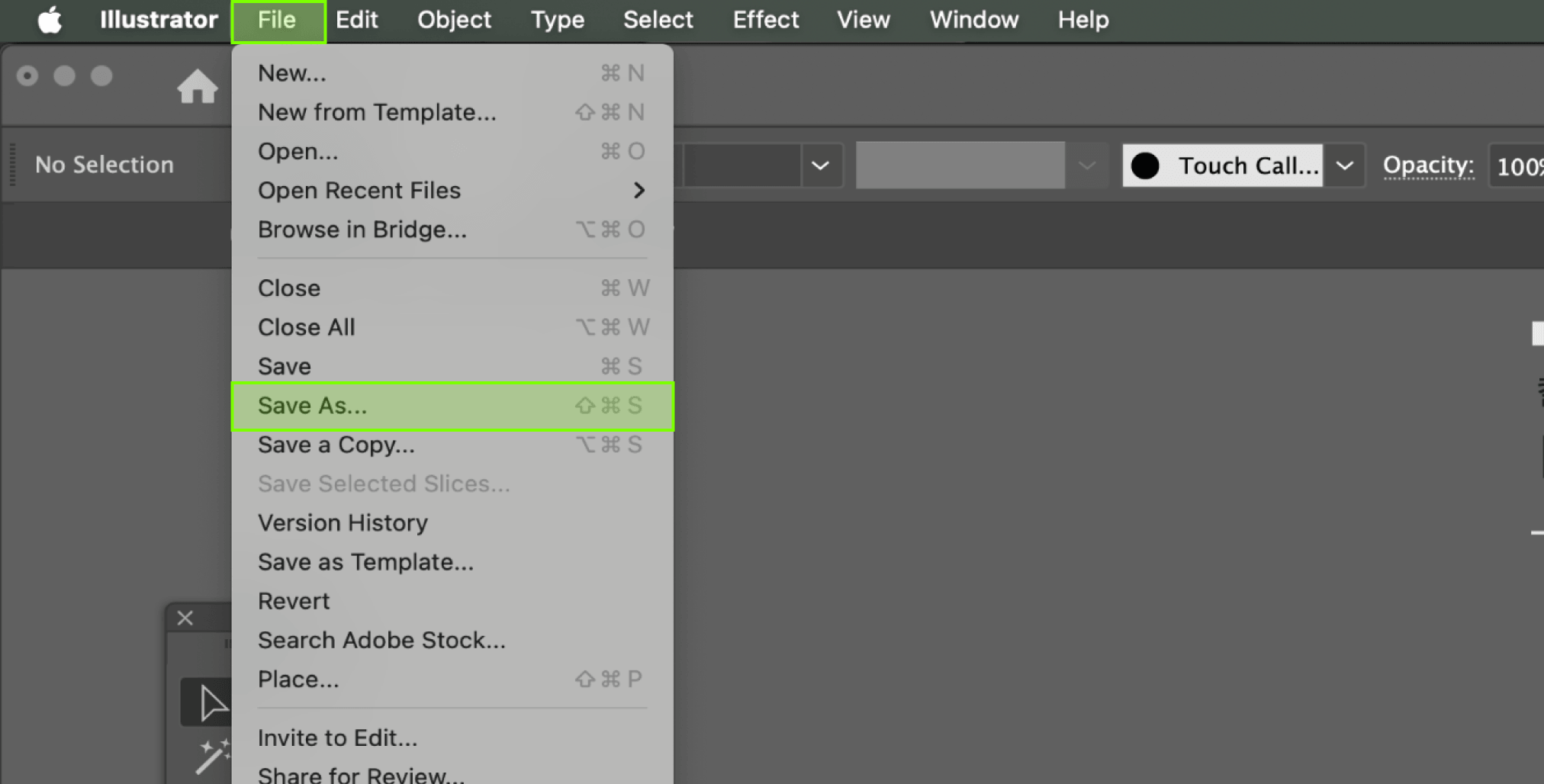Click the Opacity value field
This screenshot has width=1544, height=784.
pyautogui.click(x=1517, y=165)
